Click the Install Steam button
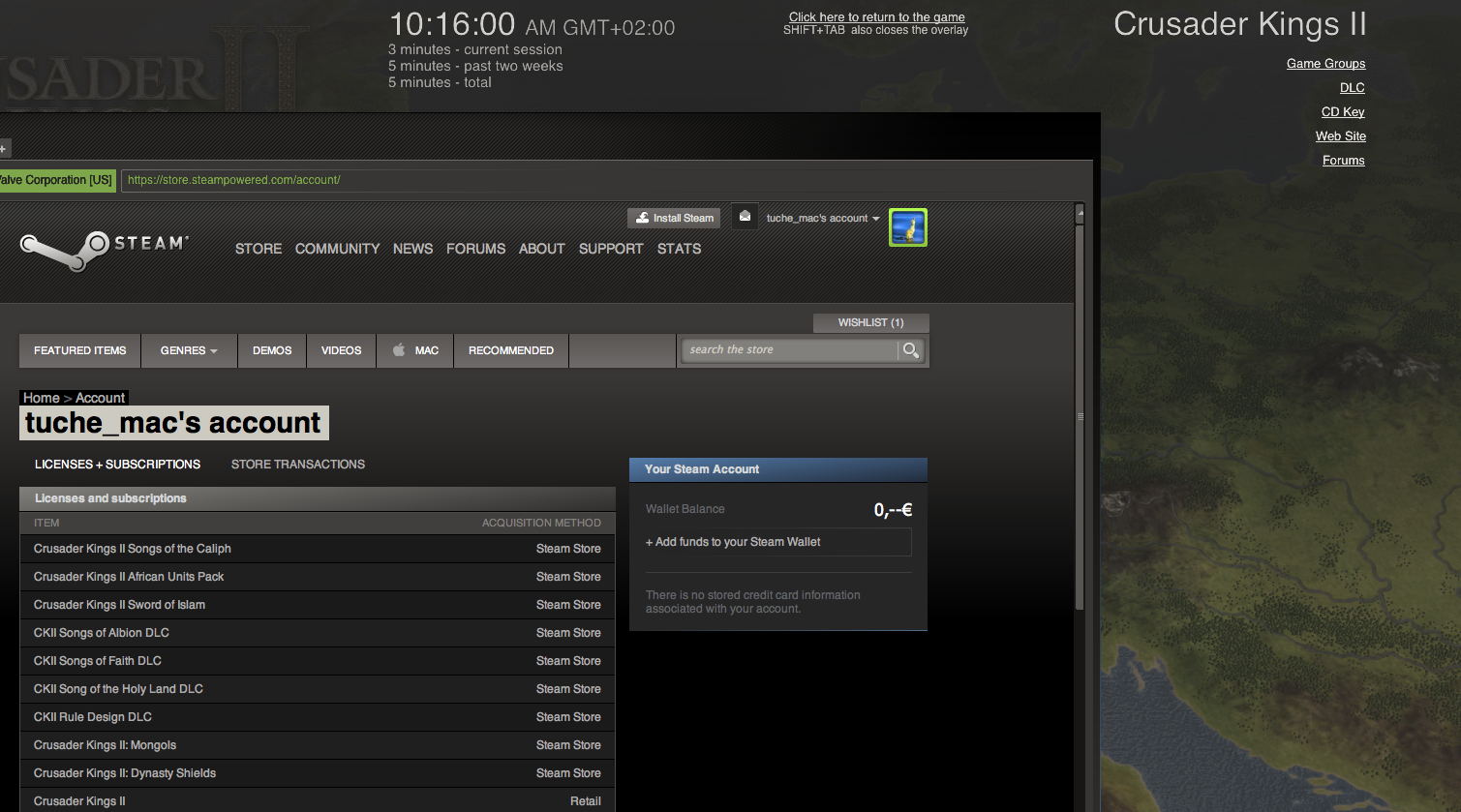 click(x=674, y=218)
